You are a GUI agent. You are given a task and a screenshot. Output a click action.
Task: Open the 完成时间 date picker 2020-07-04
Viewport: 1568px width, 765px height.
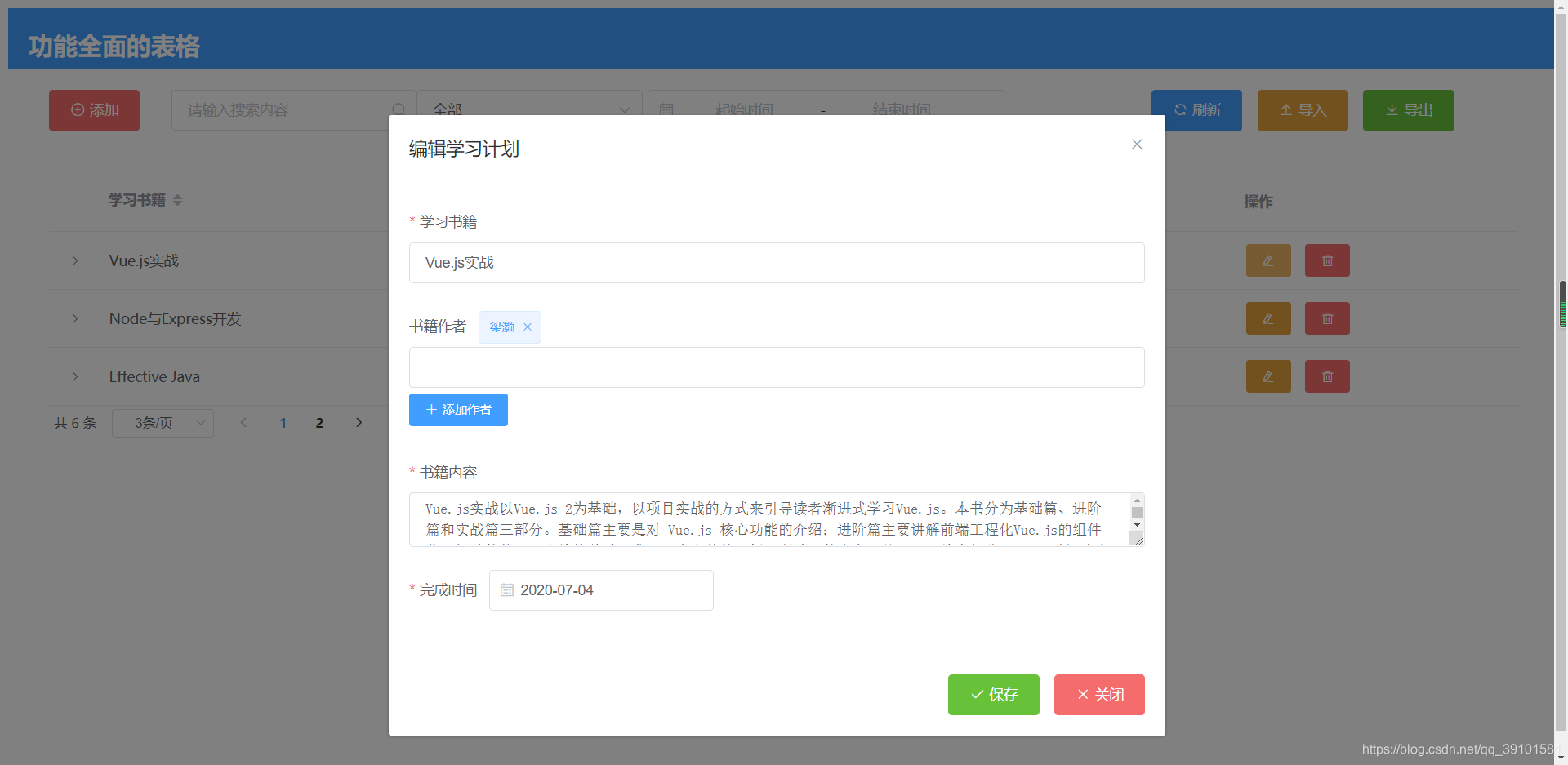(x=601, y=590)
